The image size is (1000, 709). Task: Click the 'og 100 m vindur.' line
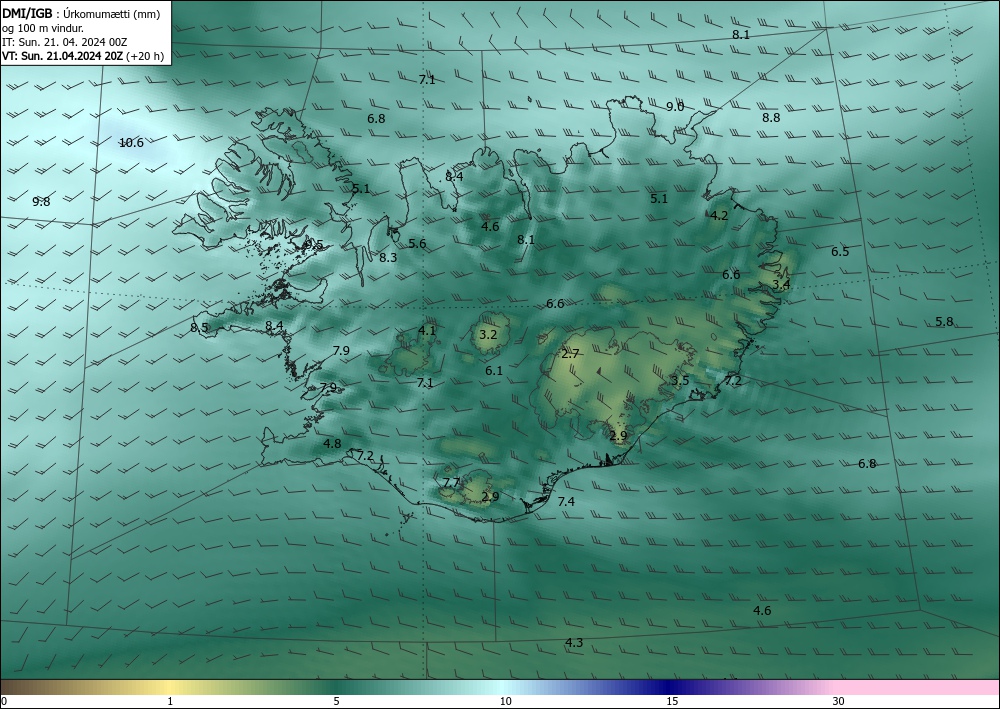click(x=43, y=28)
